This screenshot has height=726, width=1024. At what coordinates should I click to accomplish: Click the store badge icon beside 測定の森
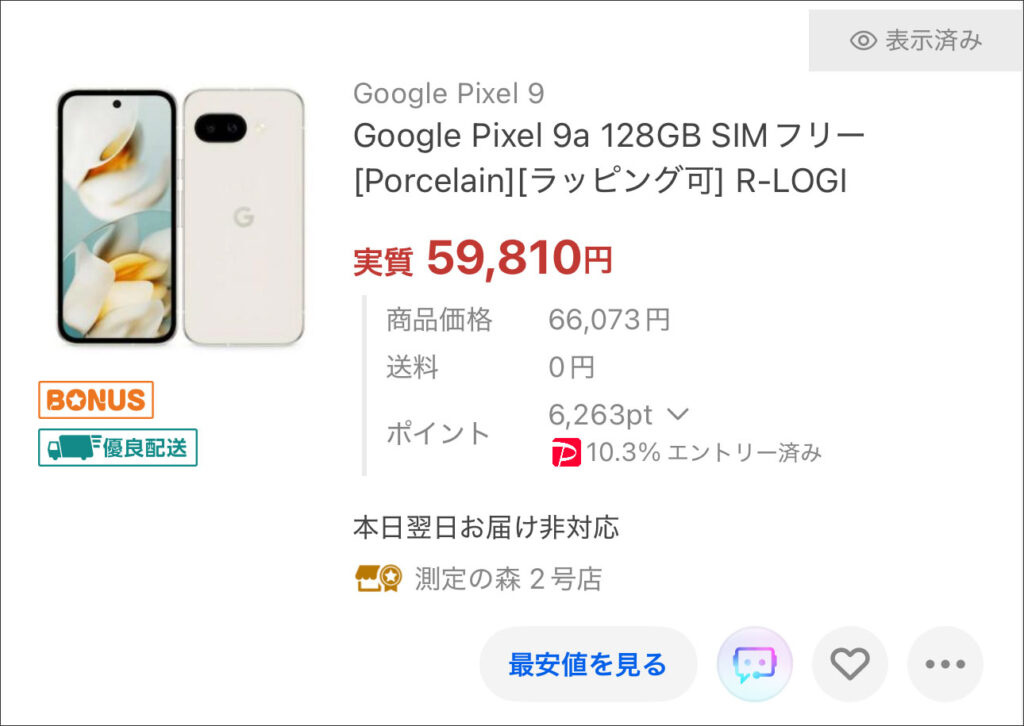tap(378, 578)
